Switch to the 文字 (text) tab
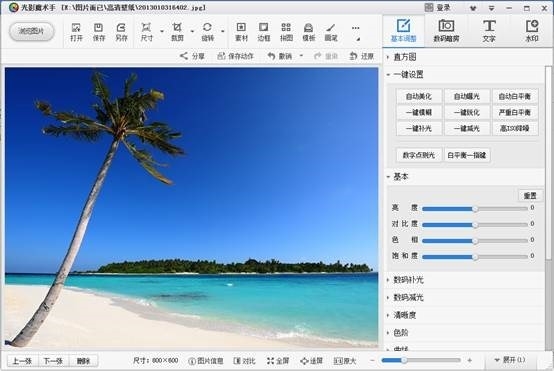Screen dimensions: 554x371 (x=489, y=30)
